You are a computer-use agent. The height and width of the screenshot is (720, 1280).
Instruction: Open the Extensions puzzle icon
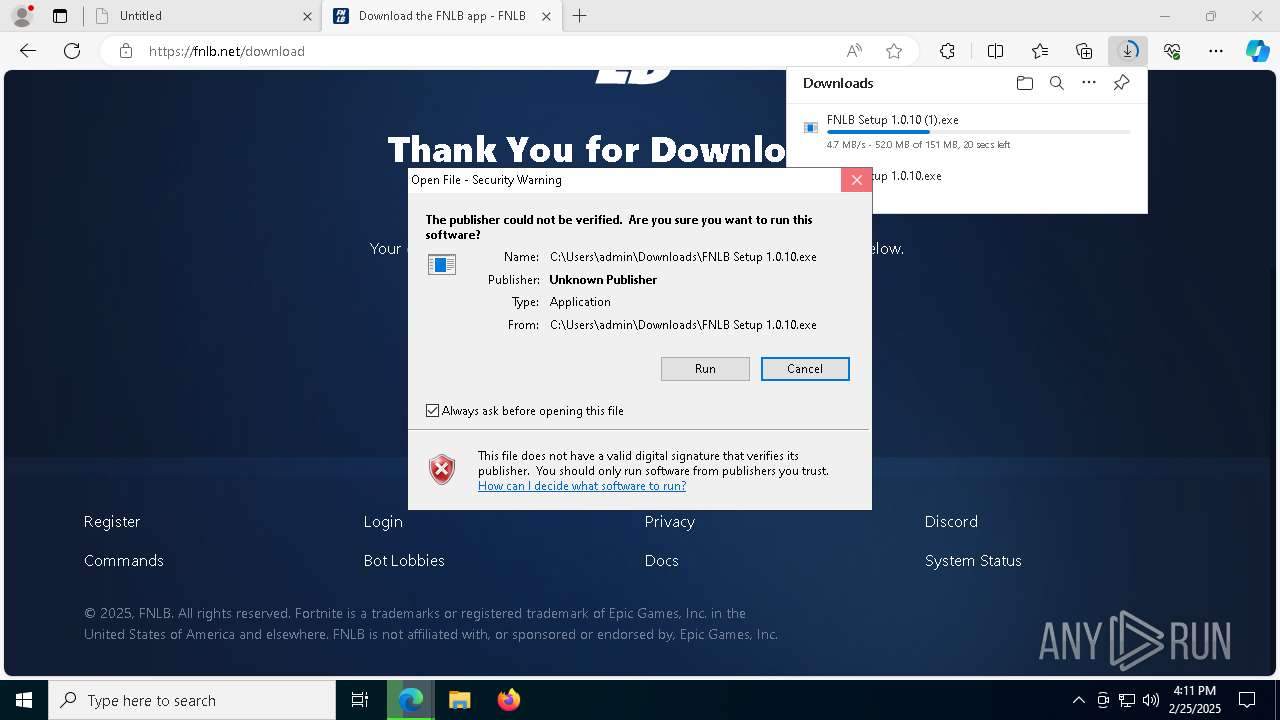(947, 51)
